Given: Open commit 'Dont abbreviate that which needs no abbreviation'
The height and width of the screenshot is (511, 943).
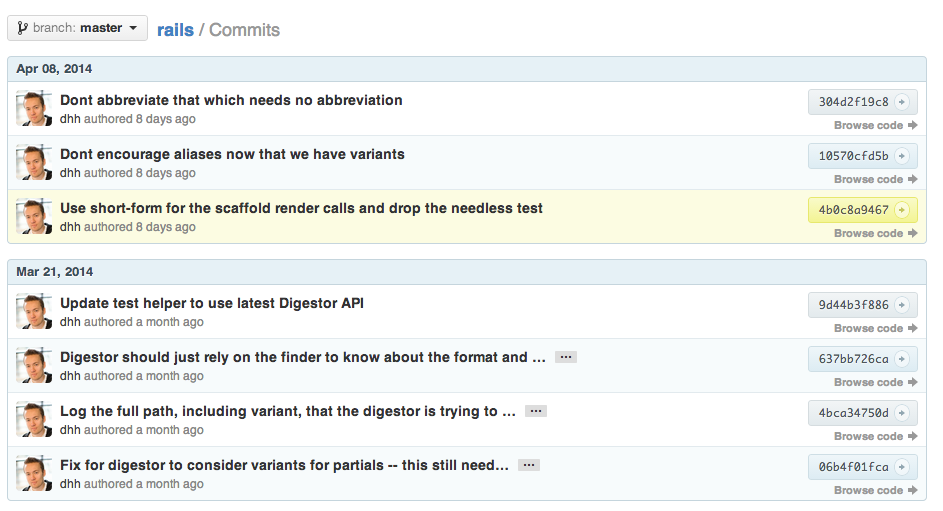Looking at the screenshot, I should pyautogui.click(x=231, y=100).
